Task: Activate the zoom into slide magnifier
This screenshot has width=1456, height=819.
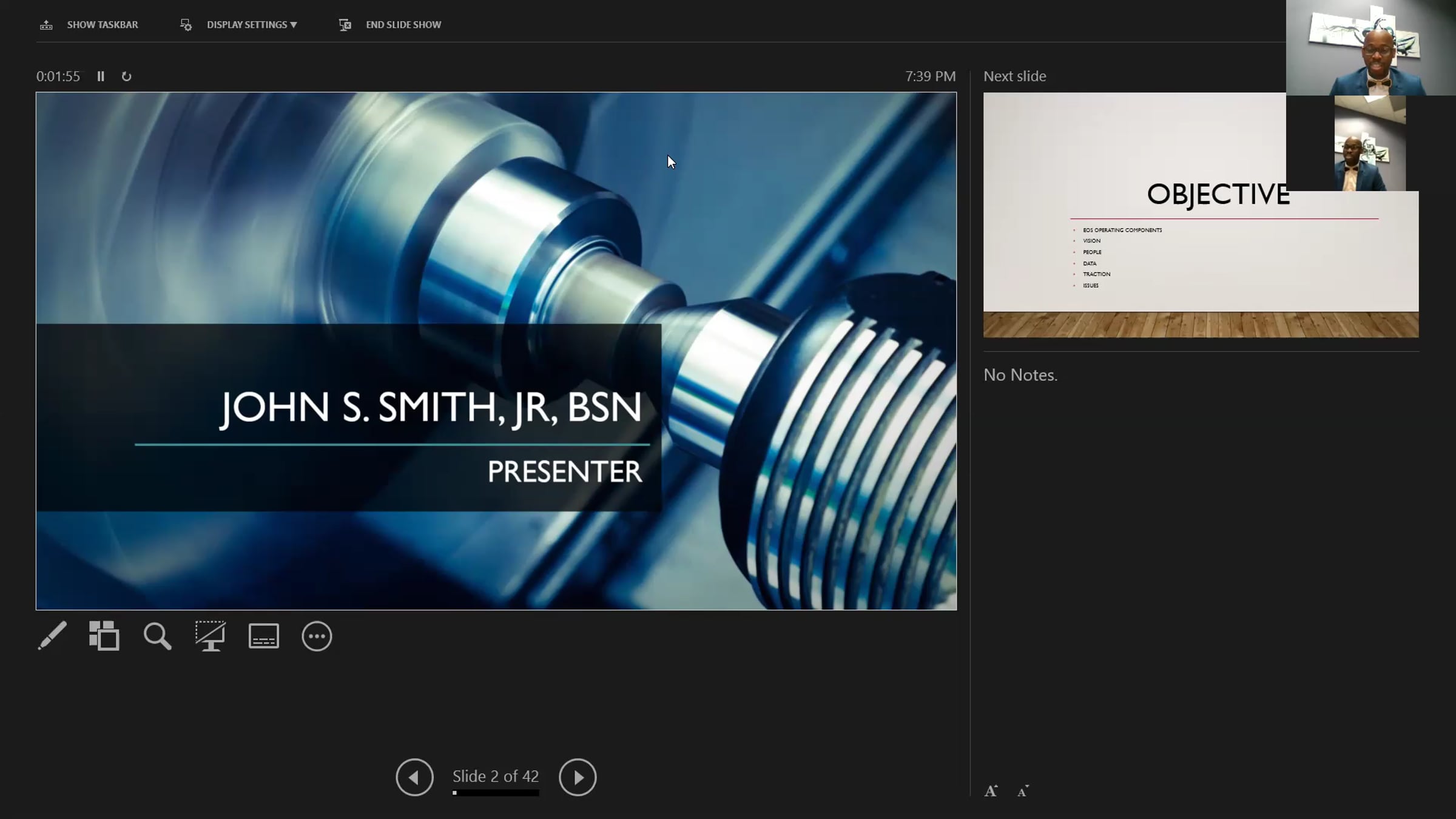Action: [157, 636]
